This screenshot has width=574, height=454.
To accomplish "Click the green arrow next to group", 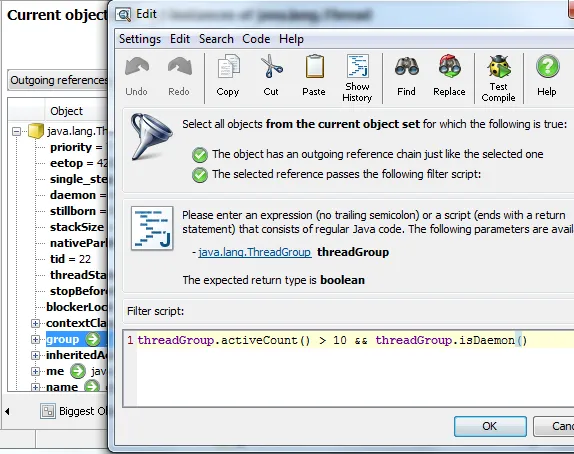I will pyautogui.click(x=93, y=339).
